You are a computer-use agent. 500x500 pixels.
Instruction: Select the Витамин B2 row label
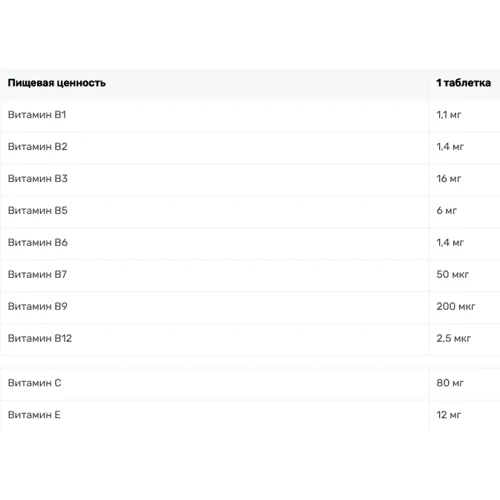(x=38, y=147)
